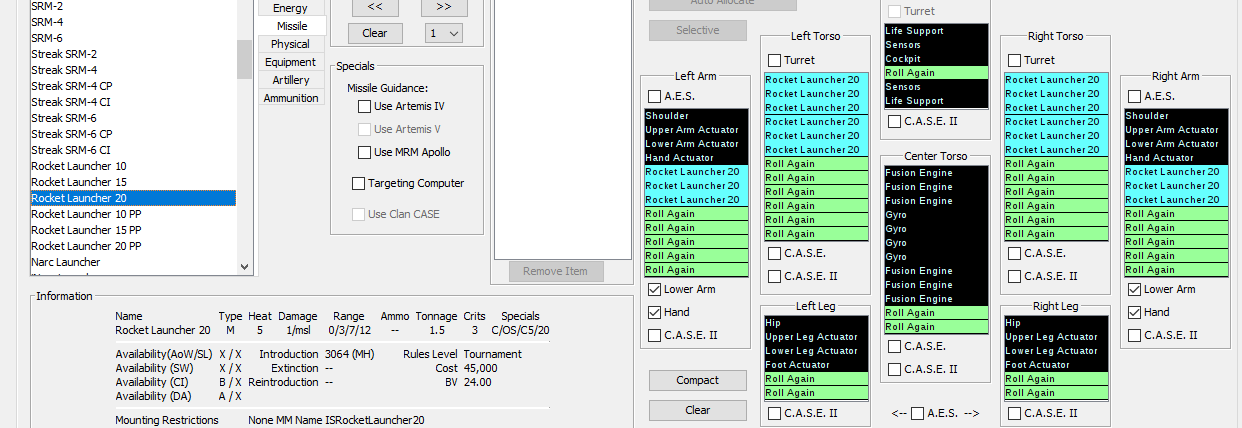Screen dimensions: 1242x428
Task: Select Narc Launcher in weapon list
Action: pyautogui.click(x=133, y=262)
